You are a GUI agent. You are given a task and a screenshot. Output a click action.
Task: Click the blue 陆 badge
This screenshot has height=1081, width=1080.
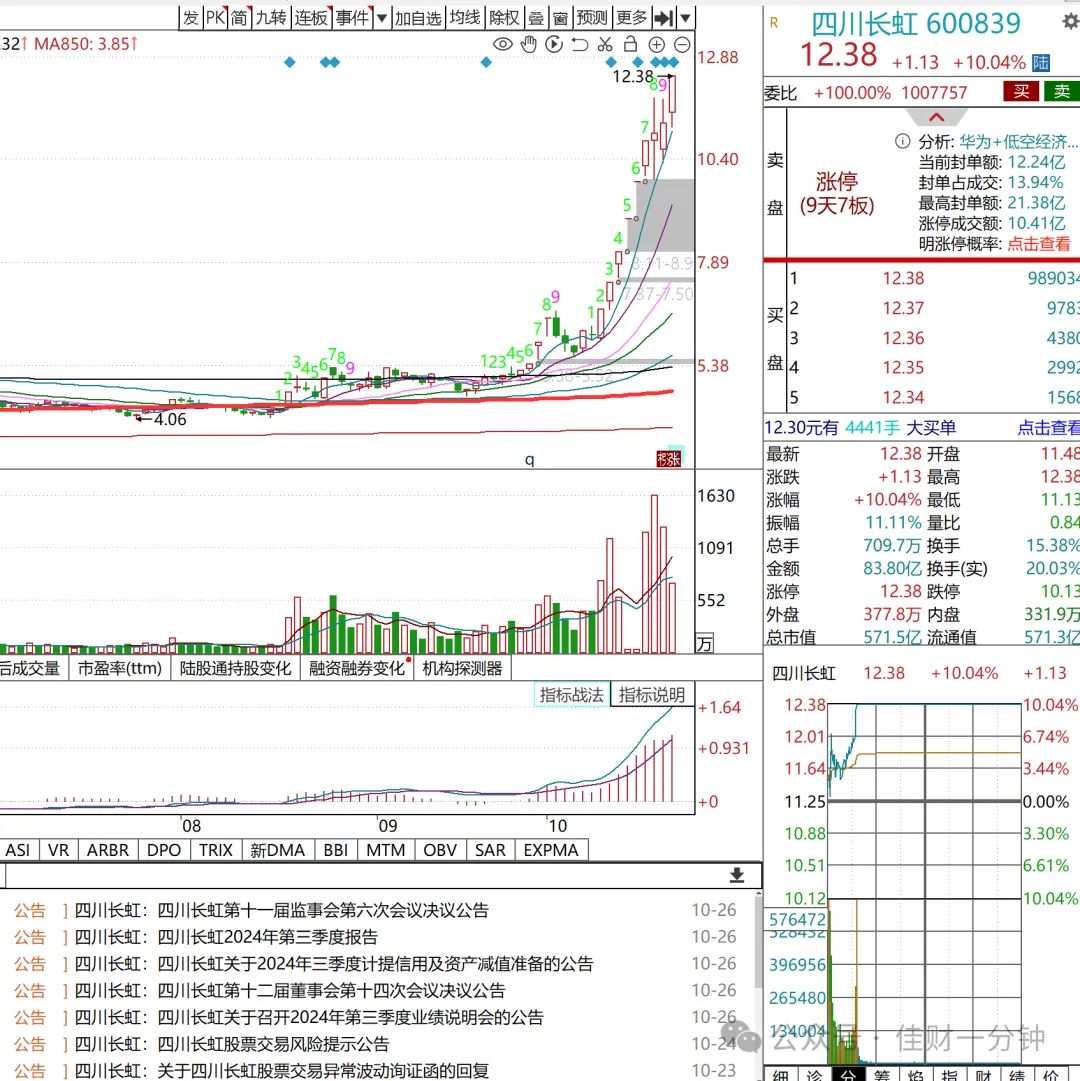click(1041, 63)
